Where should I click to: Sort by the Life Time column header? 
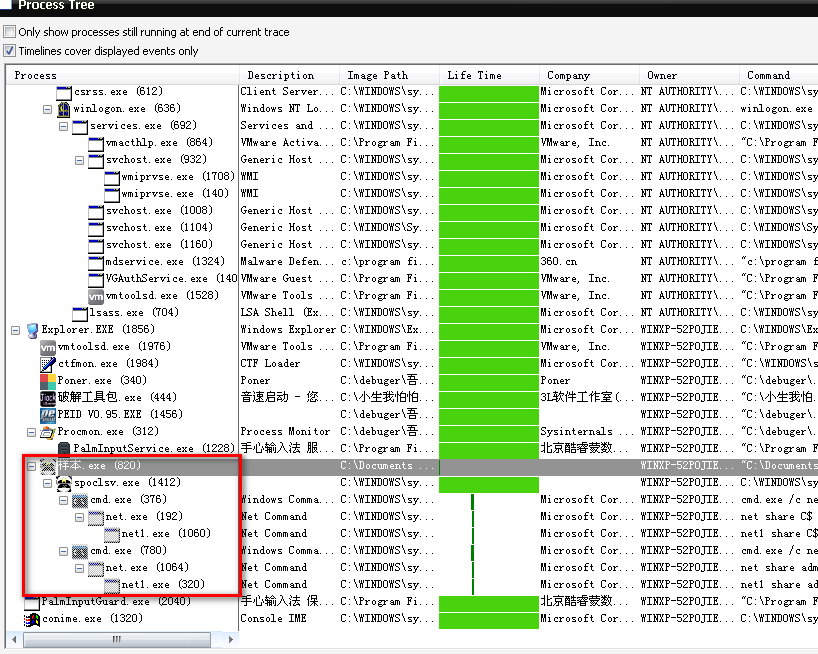point(488,76)
